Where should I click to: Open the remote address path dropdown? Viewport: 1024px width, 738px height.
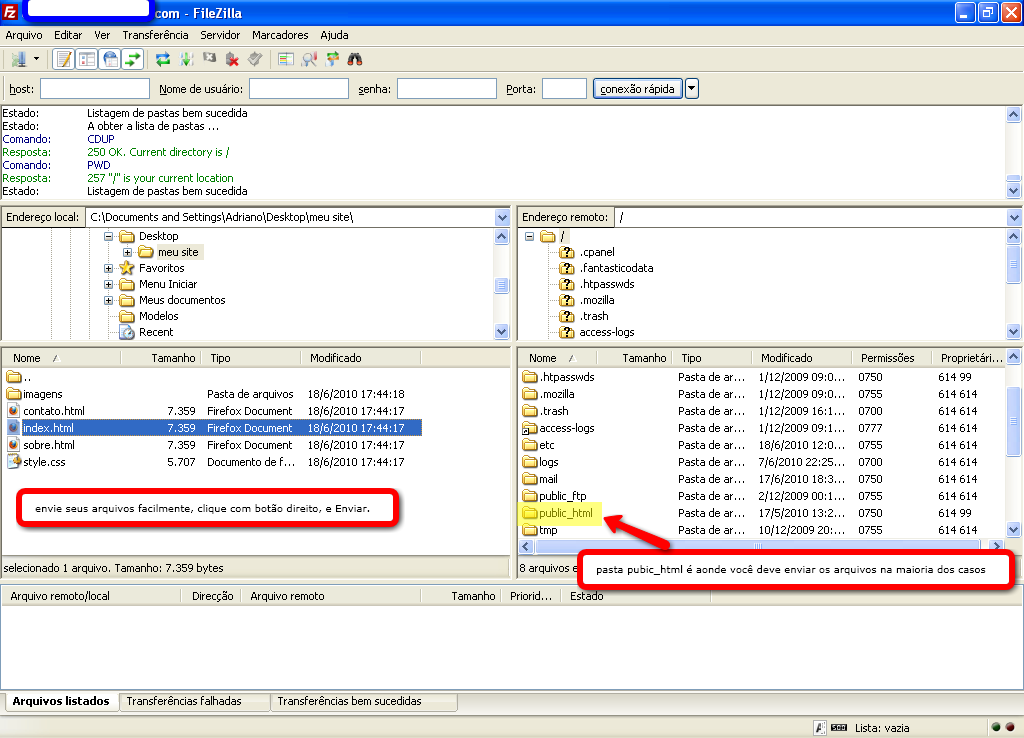pyautogui.click(x=1014, y=217)
